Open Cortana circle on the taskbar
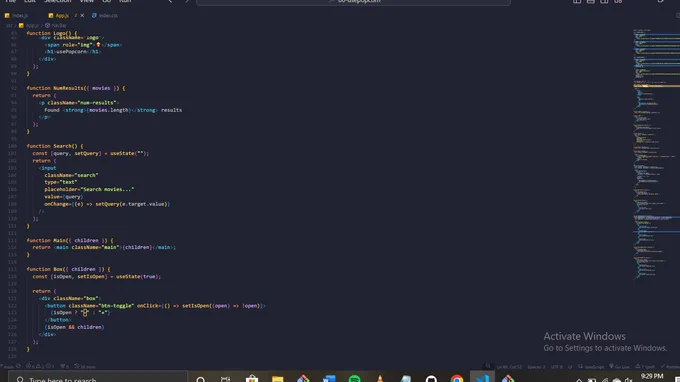680x382 pixels. click(200, 379)
